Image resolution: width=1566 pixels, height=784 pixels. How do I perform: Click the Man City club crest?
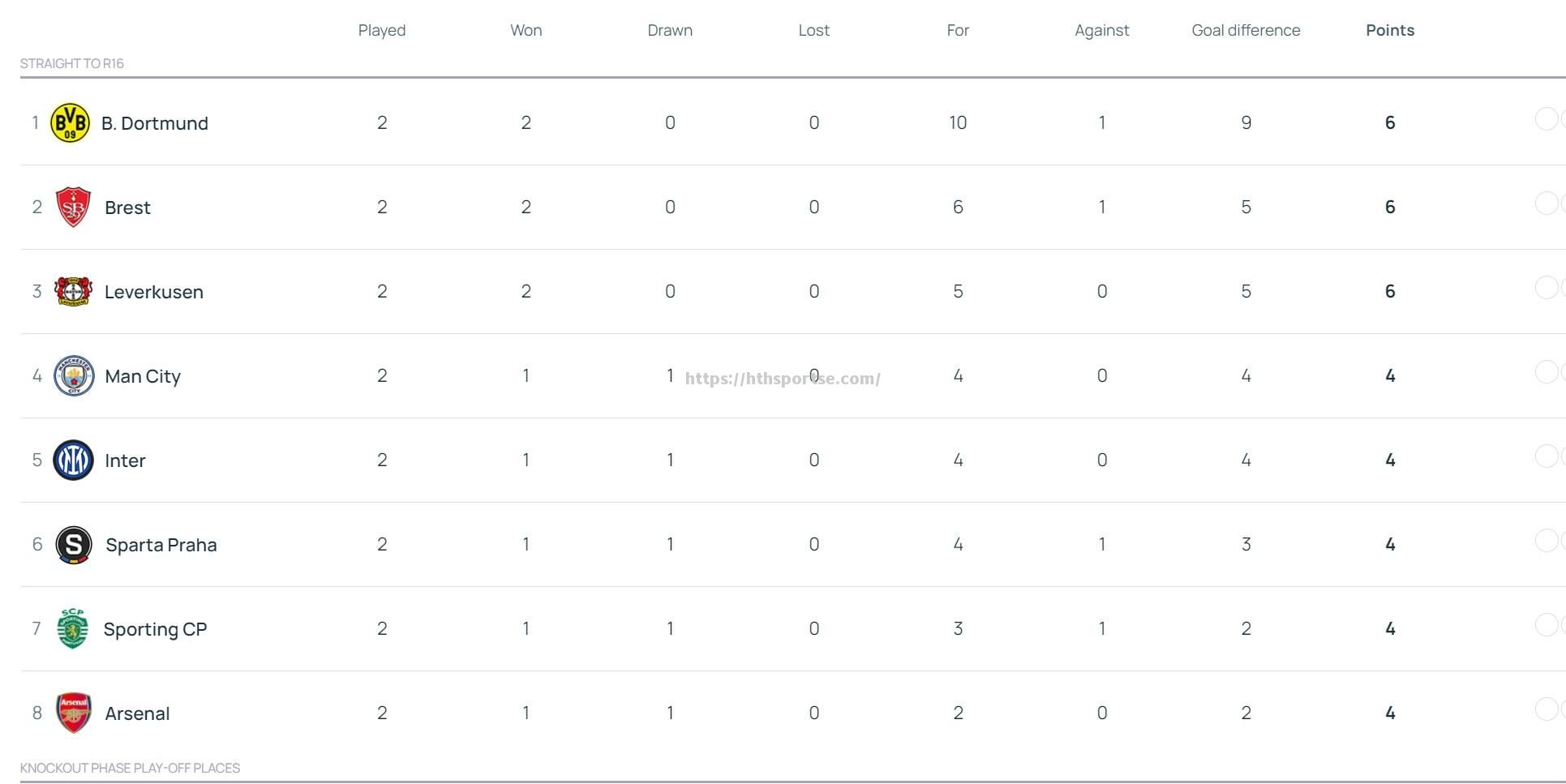click(x=74, y=376)
